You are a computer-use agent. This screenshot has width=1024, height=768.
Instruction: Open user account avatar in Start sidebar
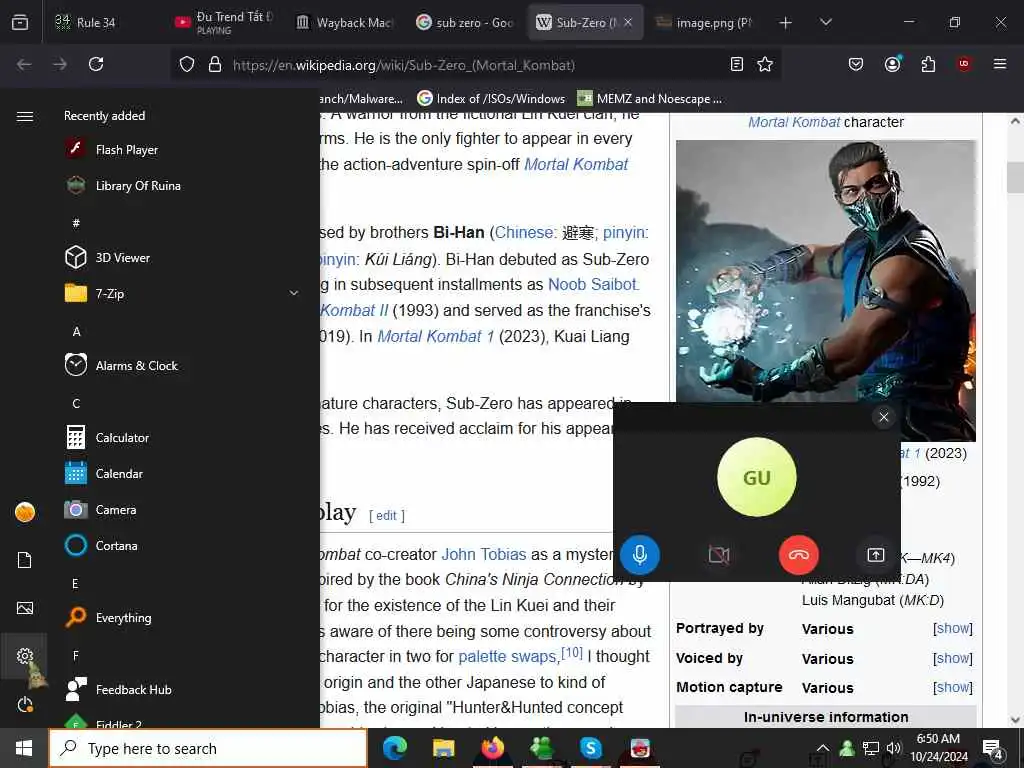[25, 512]
